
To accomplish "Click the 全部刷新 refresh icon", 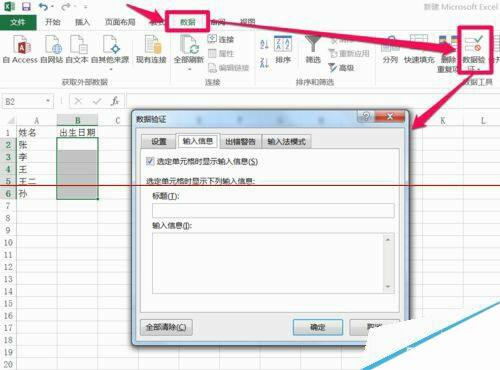I will (189, 45).
